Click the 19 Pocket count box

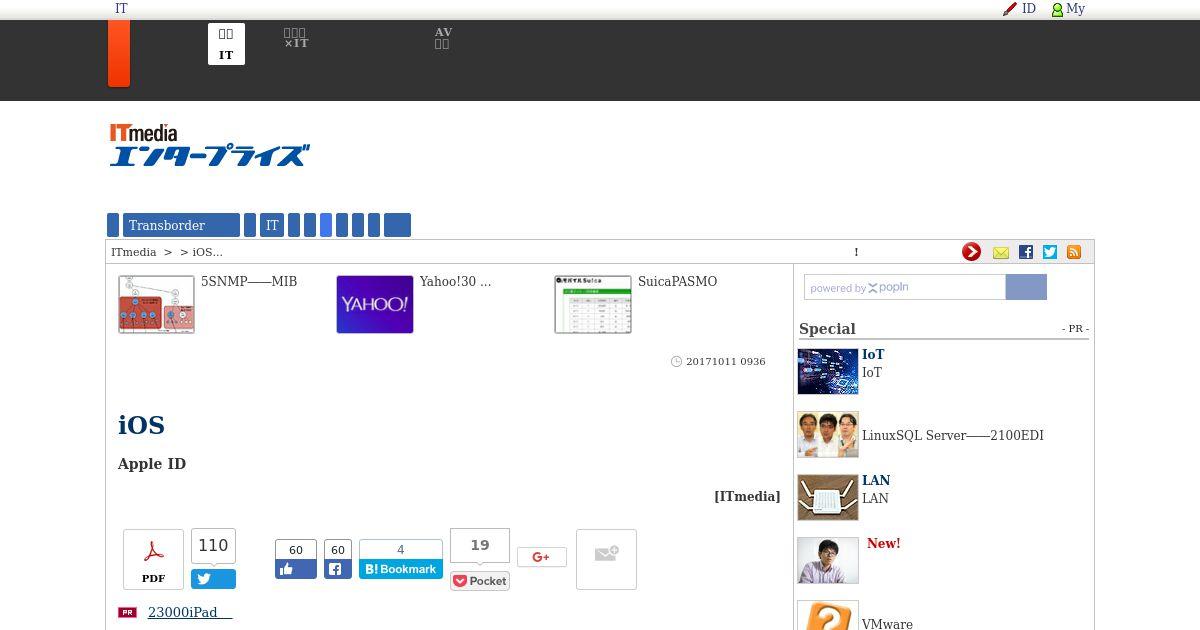(x=480, y=545)
